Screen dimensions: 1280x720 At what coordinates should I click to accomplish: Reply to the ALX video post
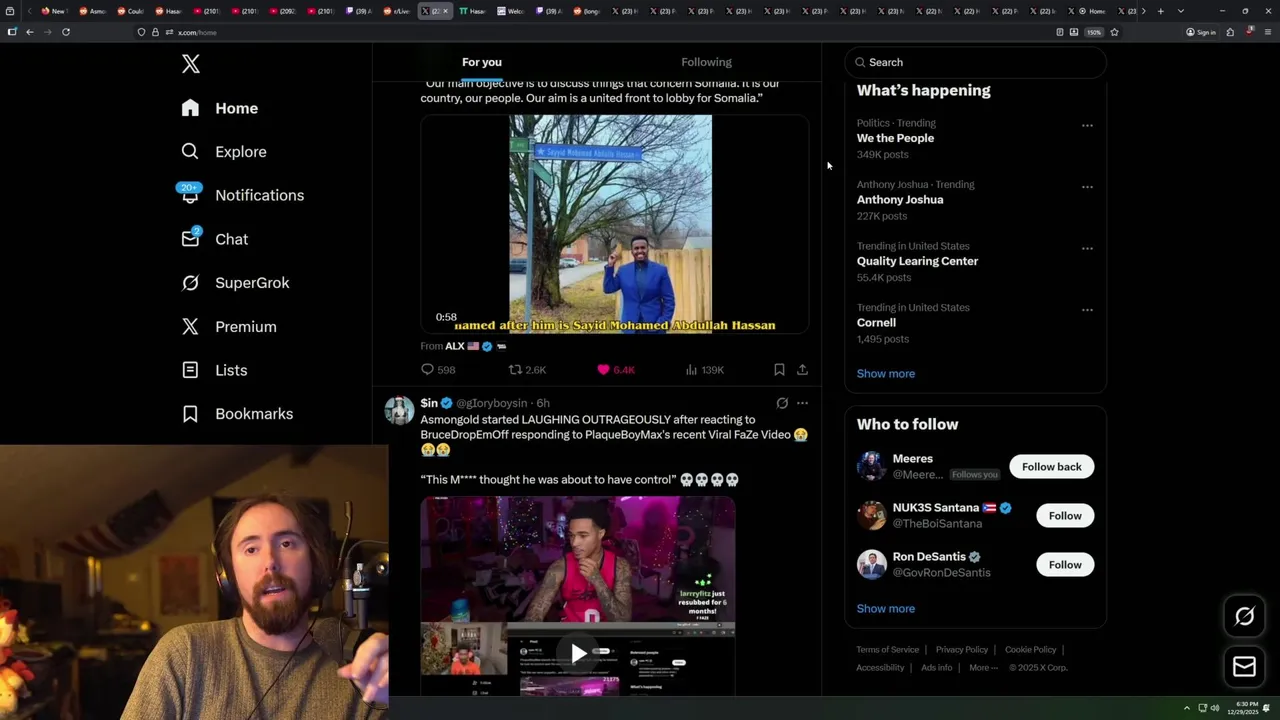(x=438, y=370)
